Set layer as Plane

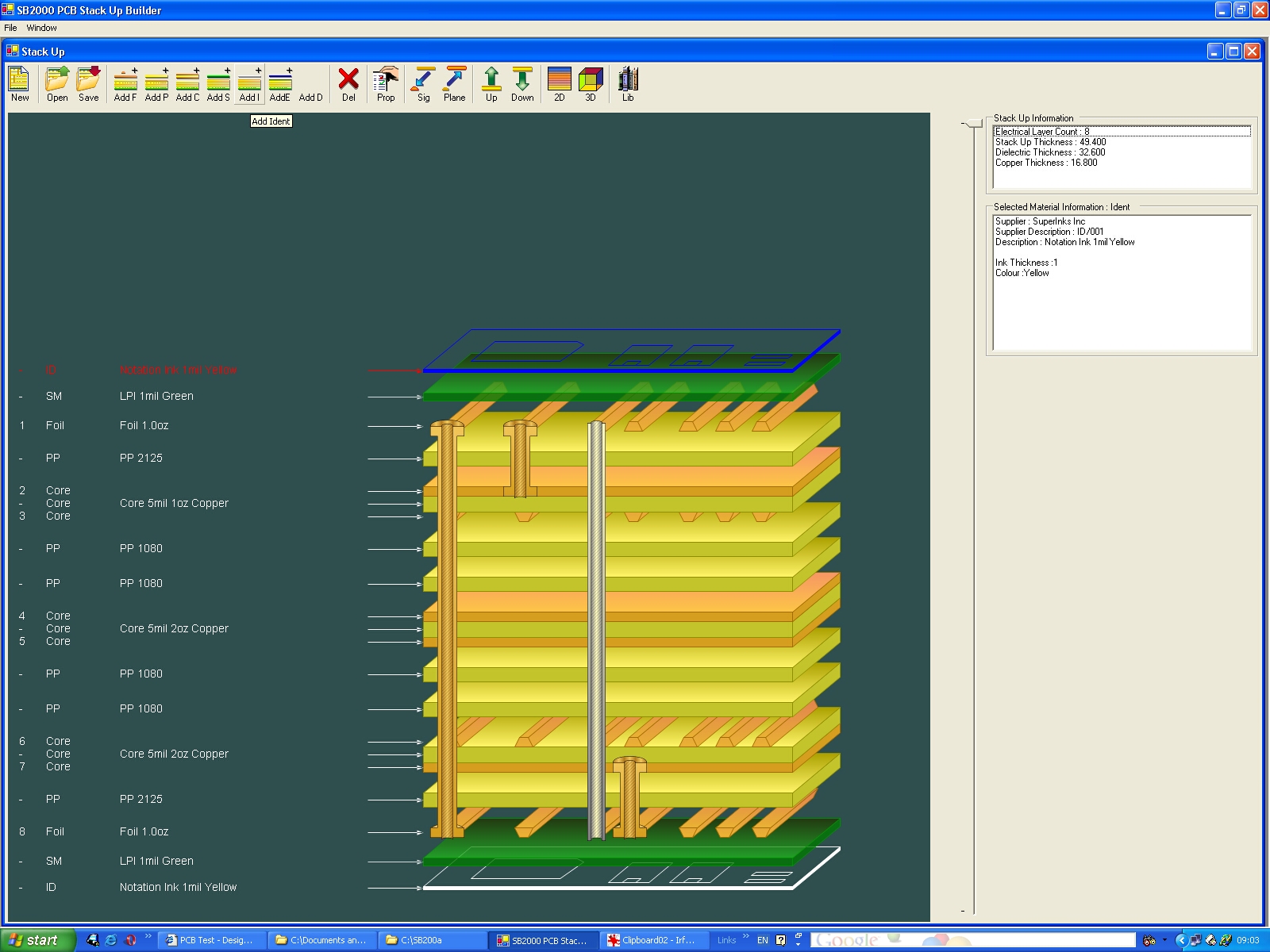[x=455, y=84]
